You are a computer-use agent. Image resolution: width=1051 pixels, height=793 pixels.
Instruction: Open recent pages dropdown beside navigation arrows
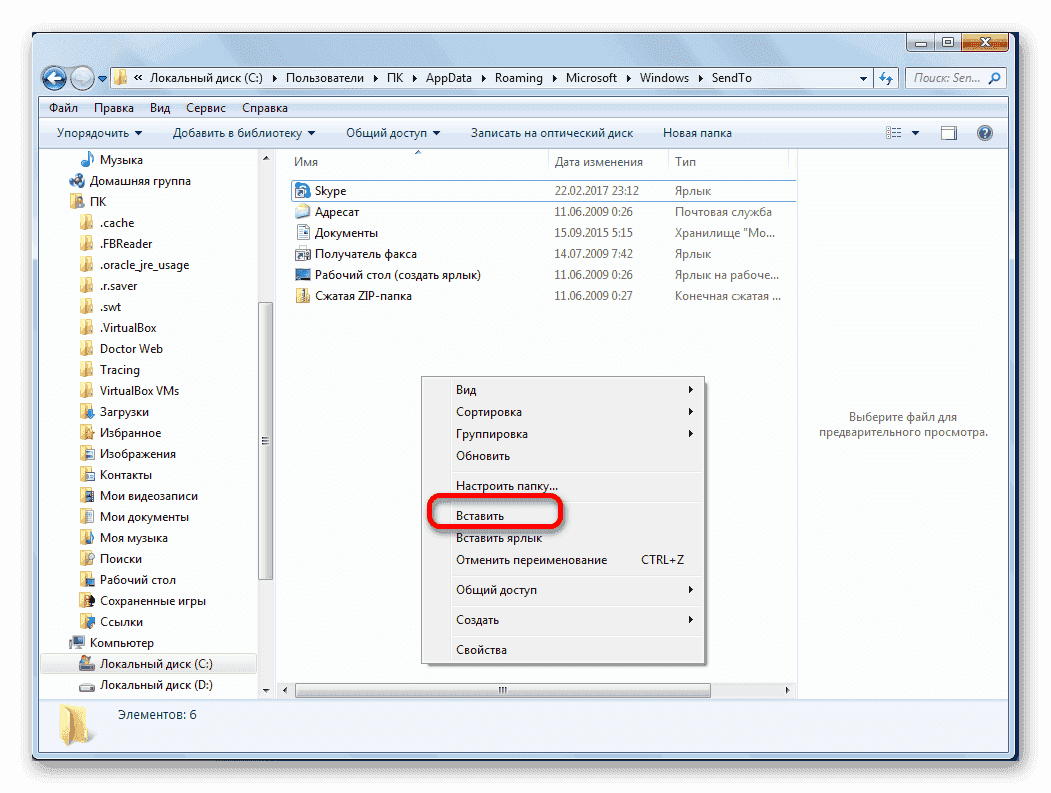point(103,78)
